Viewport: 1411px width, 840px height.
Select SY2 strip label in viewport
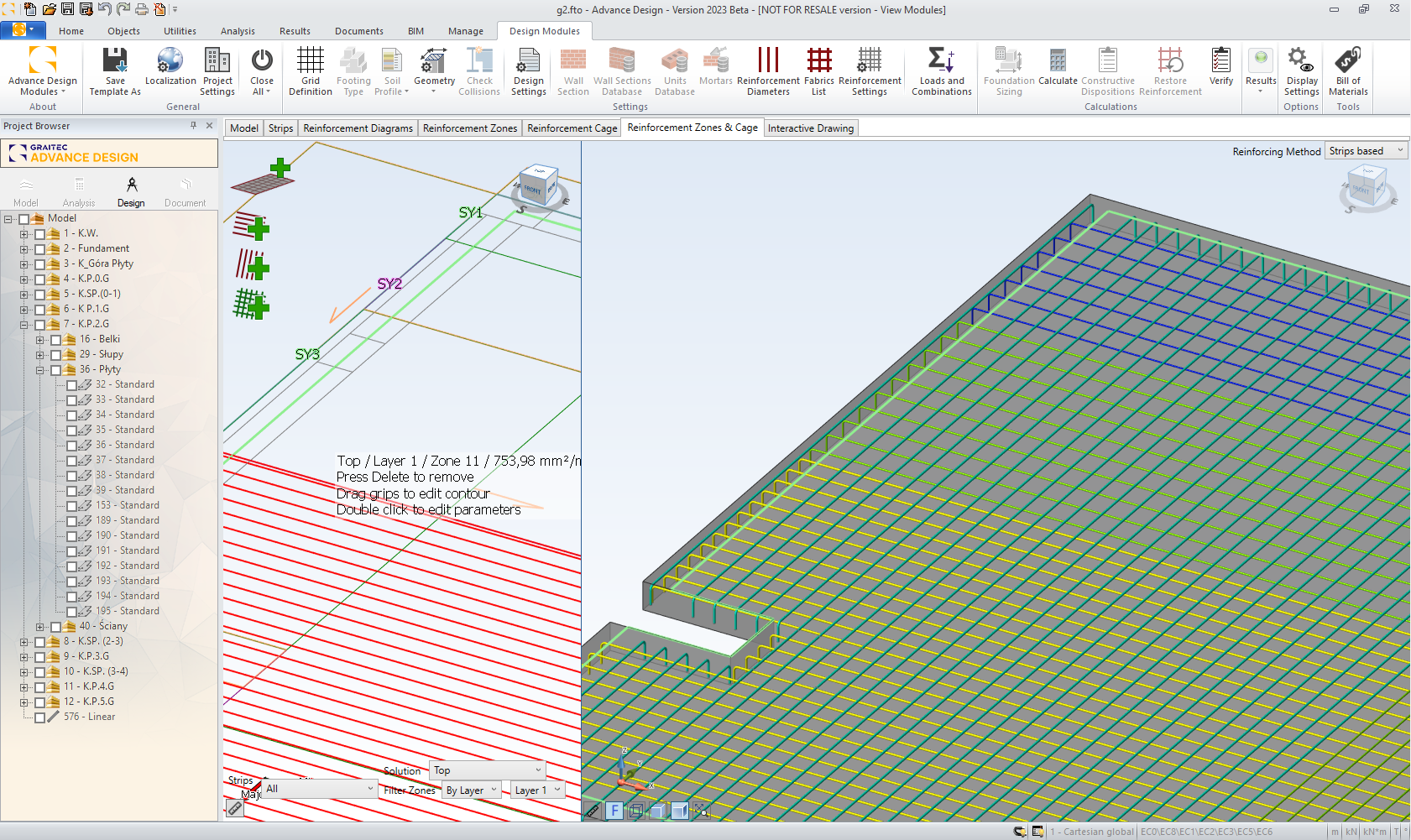coord(389,284)
